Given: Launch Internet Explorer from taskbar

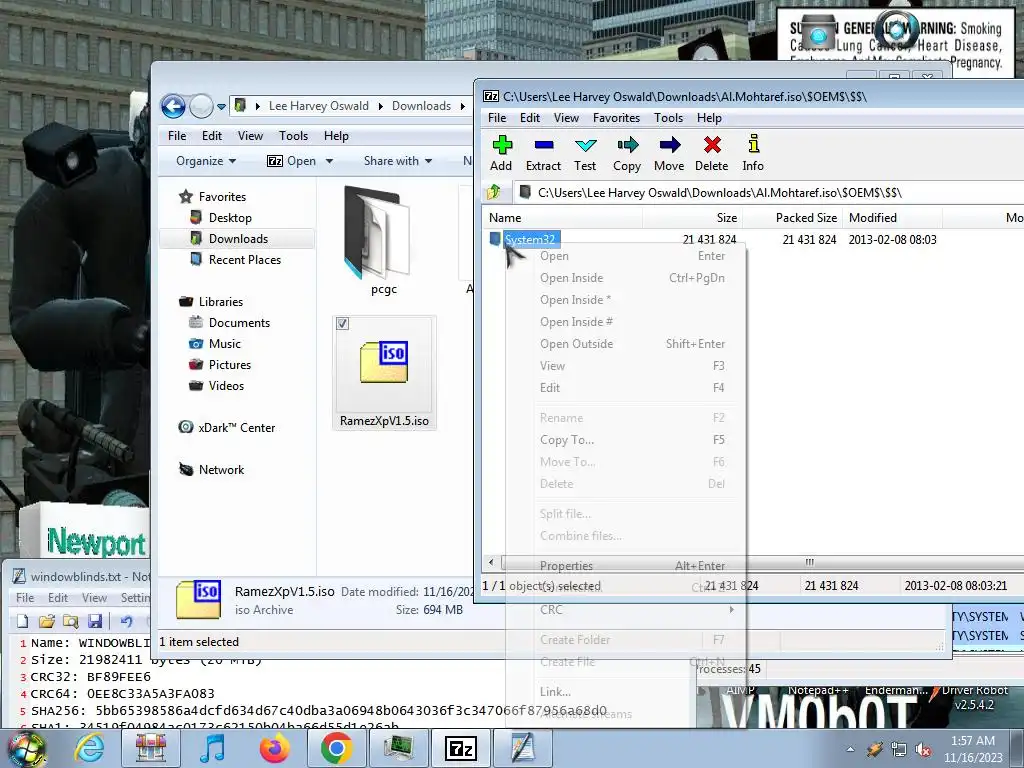Looking at the screenshot, I should click(89, 748).
